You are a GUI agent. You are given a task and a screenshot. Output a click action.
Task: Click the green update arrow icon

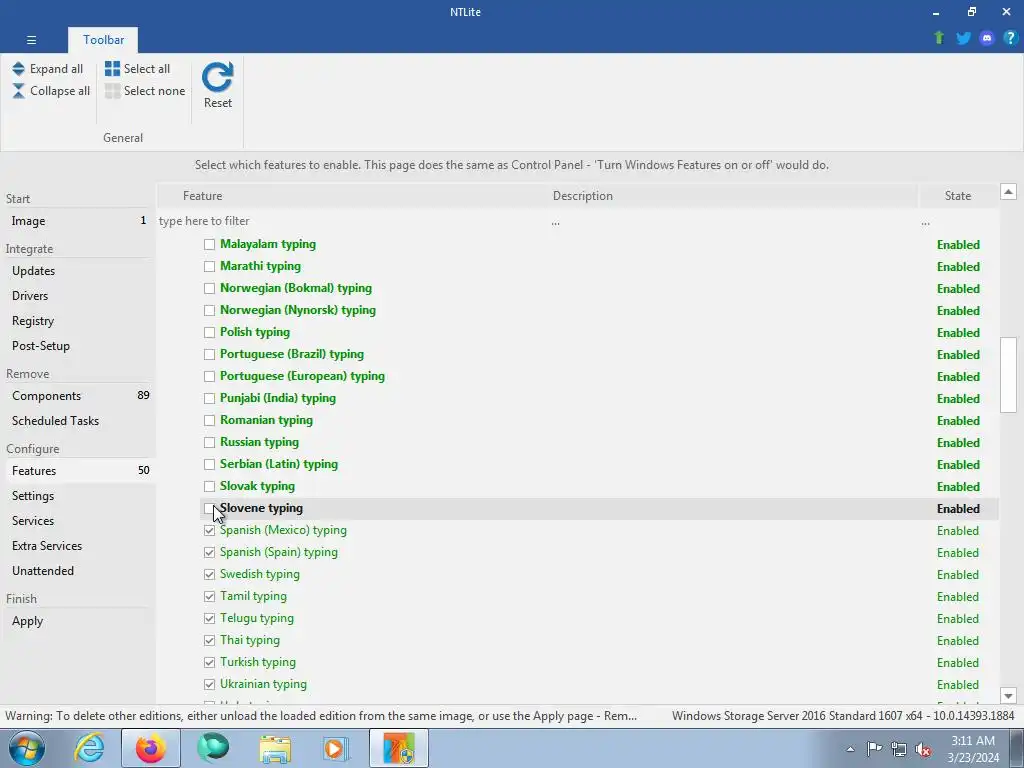click(939, 38)
